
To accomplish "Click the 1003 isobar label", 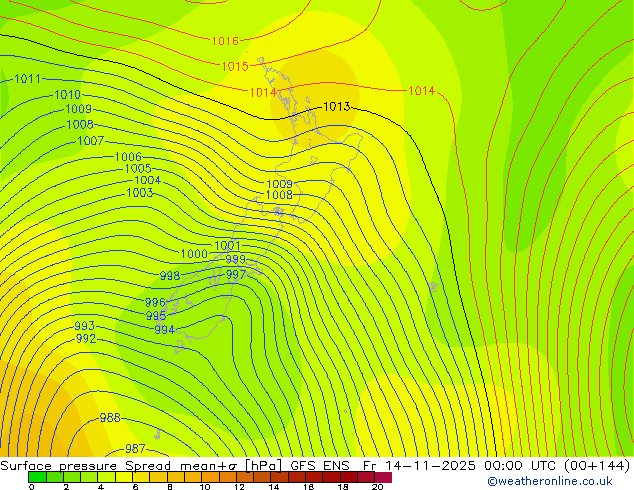I will click(140, 192).
